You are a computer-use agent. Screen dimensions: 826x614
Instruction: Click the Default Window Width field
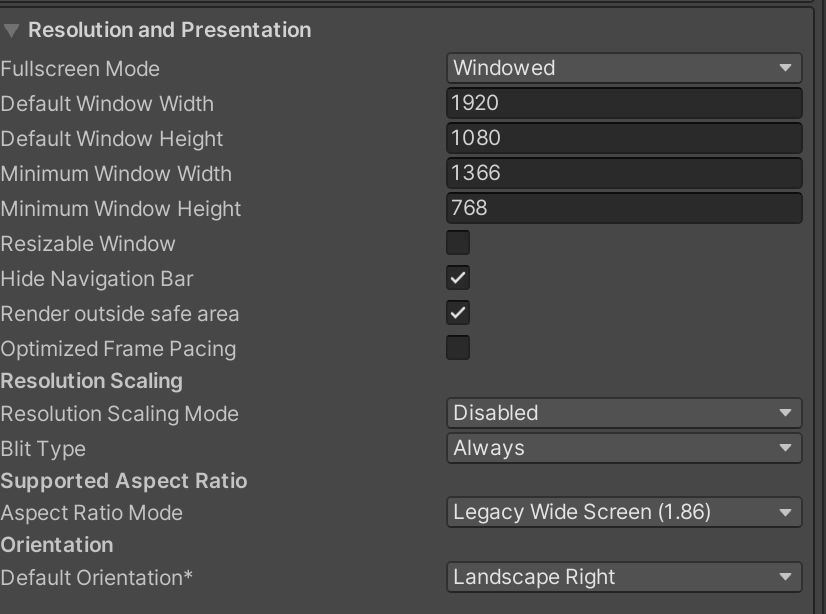click(x=623, y=103)
